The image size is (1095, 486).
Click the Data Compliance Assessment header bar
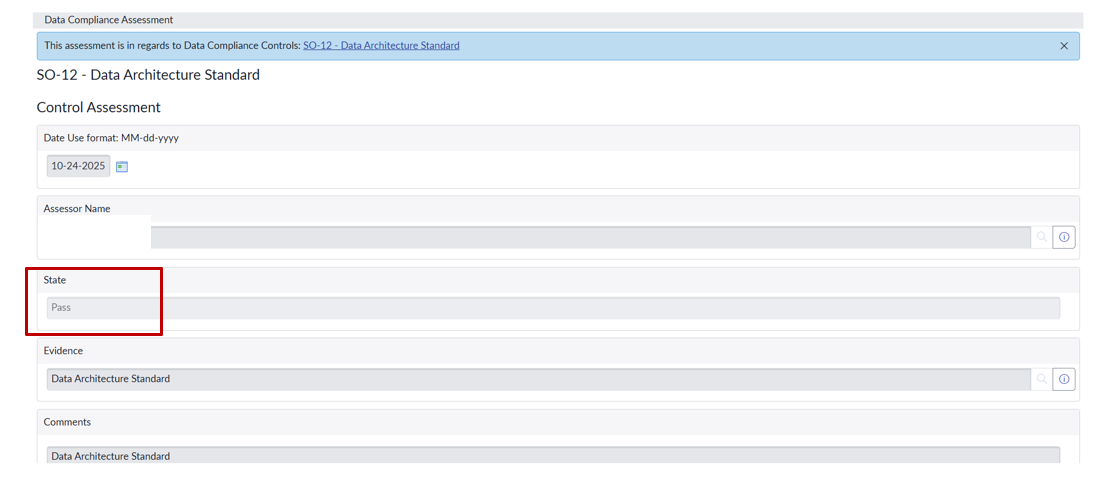[x=558, y=20]
